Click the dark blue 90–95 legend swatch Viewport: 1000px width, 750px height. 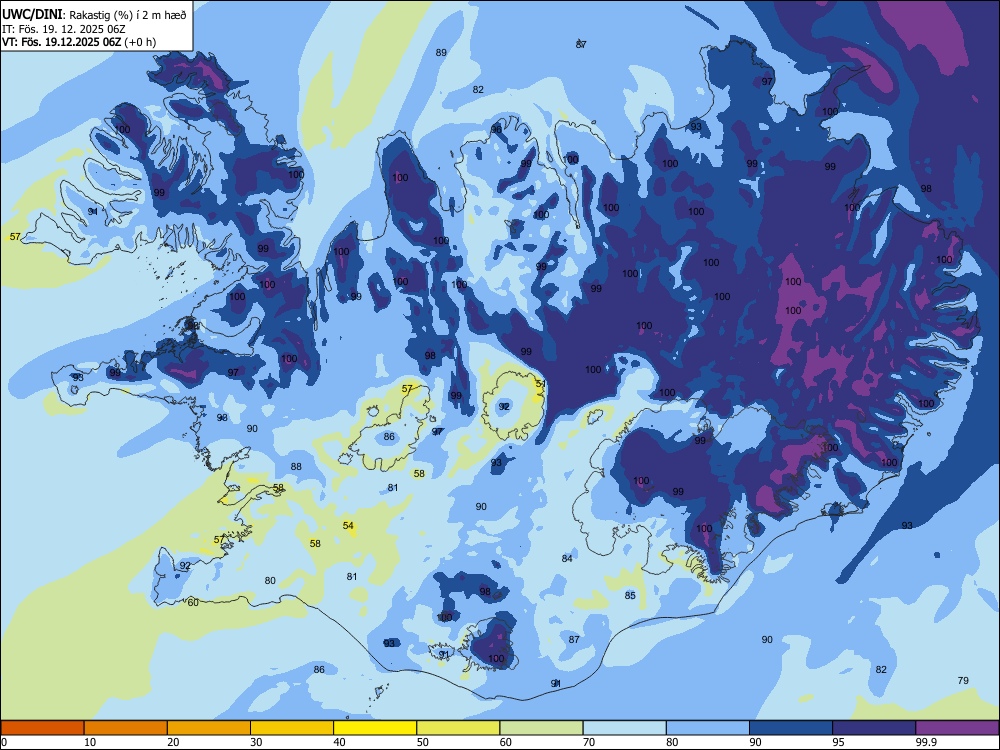tap(791, 728)
